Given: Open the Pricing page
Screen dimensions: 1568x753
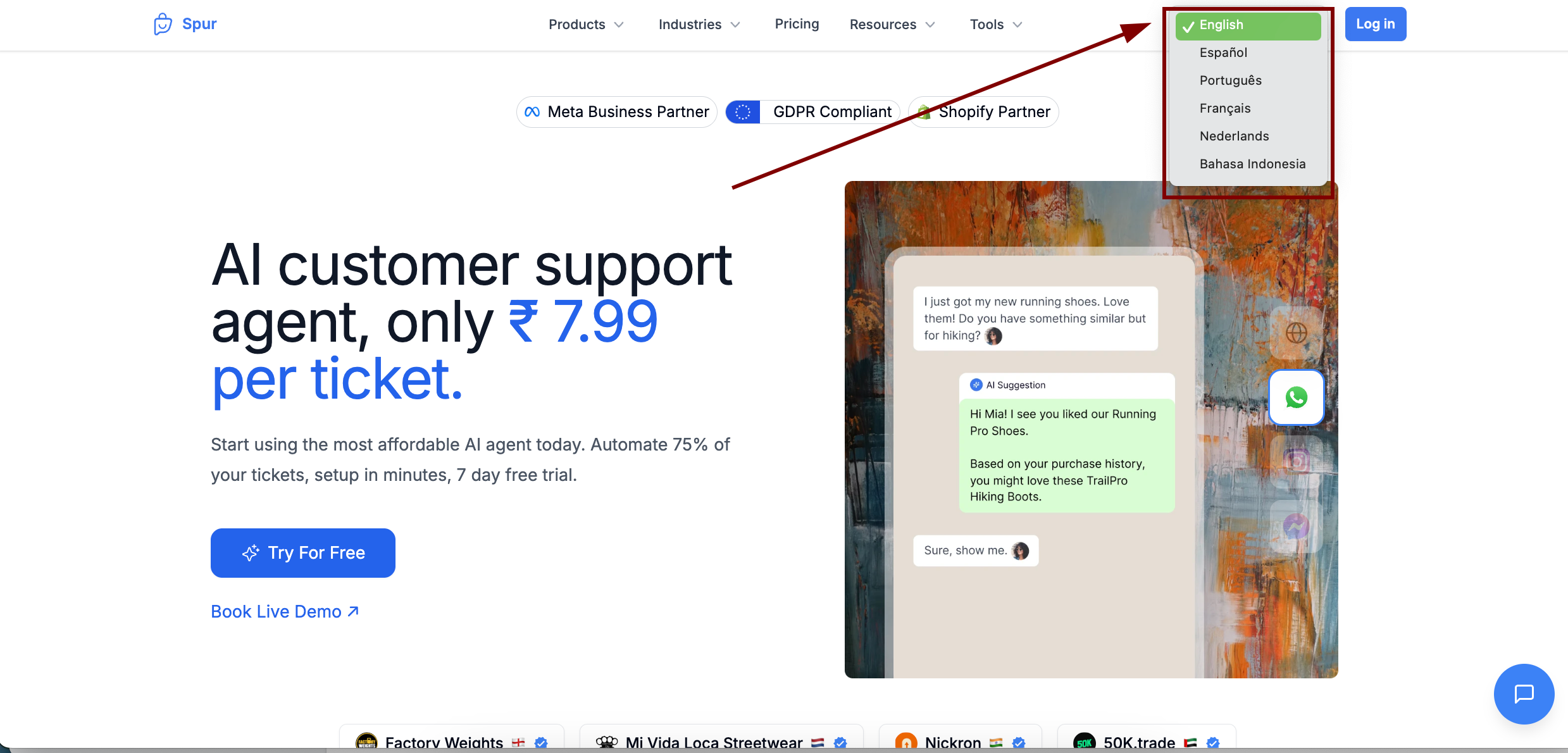Looking at the screenshot, I should tap(797, 24).
